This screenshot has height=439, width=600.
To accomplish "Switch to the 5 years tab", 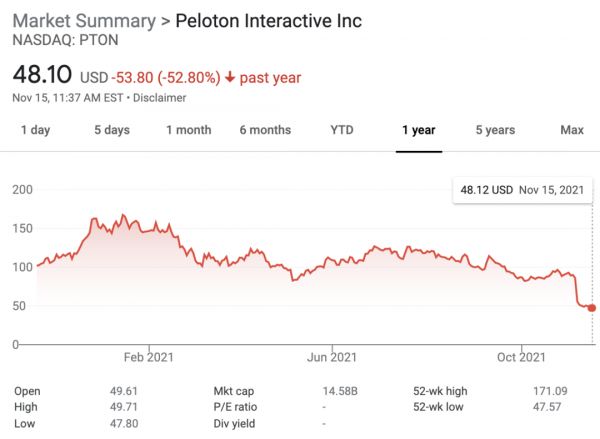I will tap(495, 130).
